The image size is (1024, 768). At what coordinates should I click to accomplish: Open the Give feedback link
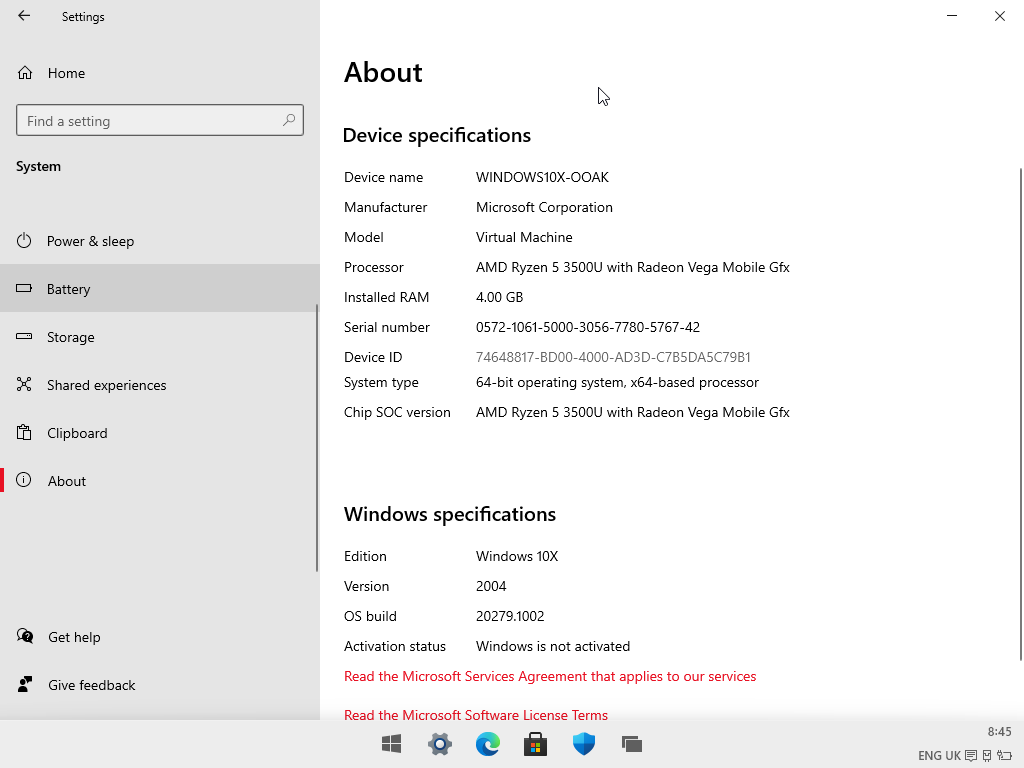coord(76,685)
